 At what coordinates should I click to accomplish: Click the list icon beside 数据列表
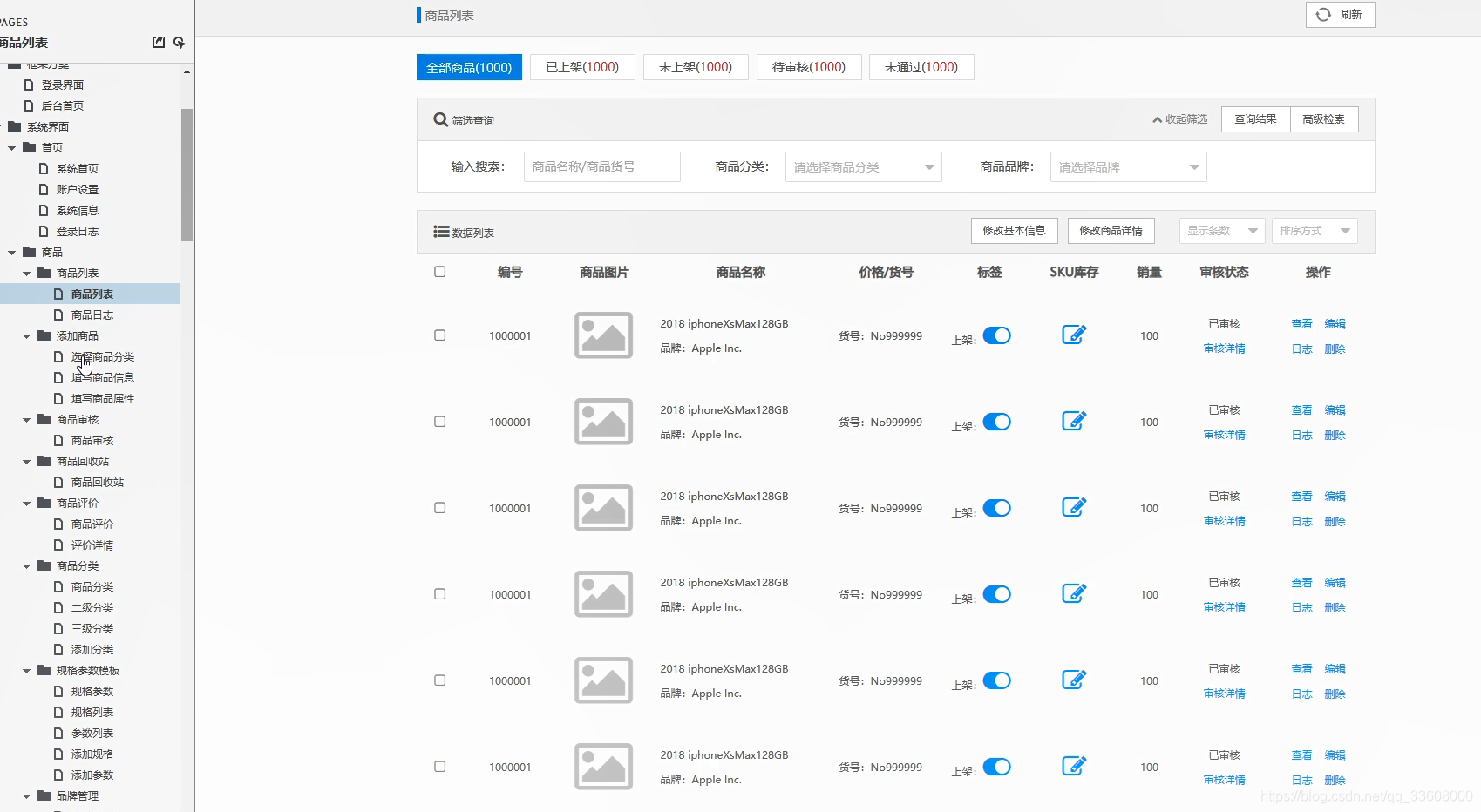tap(441, 232)
